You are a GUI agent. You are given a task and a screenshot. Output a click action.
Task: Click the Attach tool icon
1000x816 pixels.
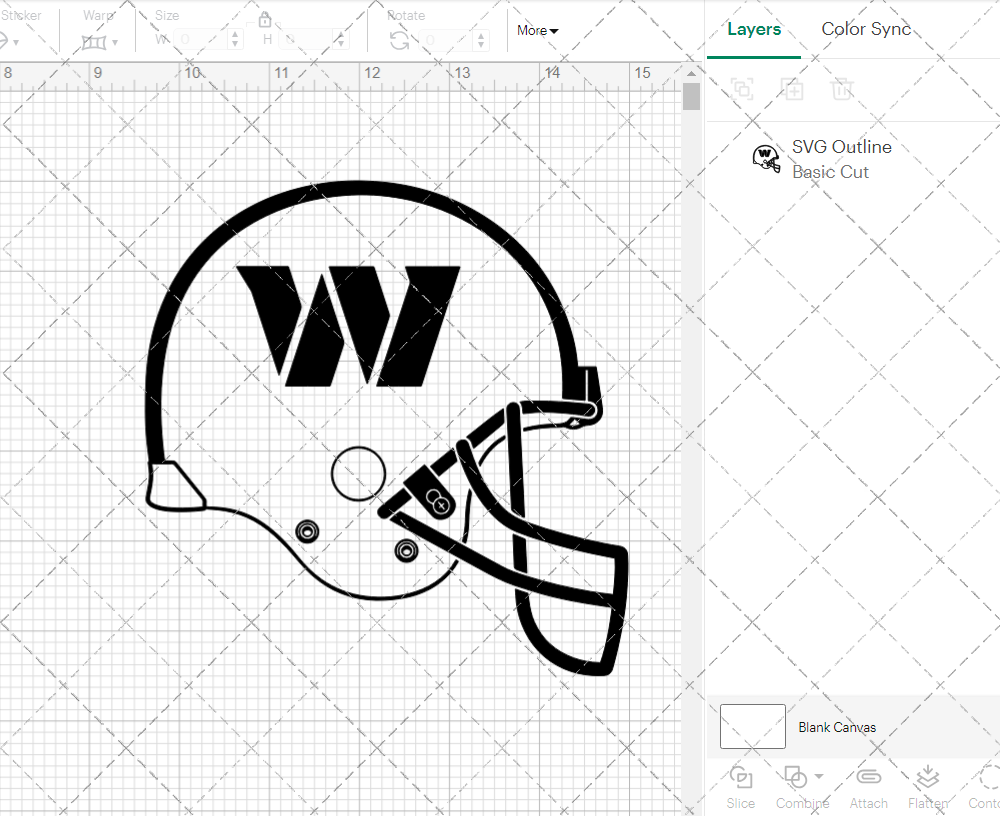click(x=868, y=778)
